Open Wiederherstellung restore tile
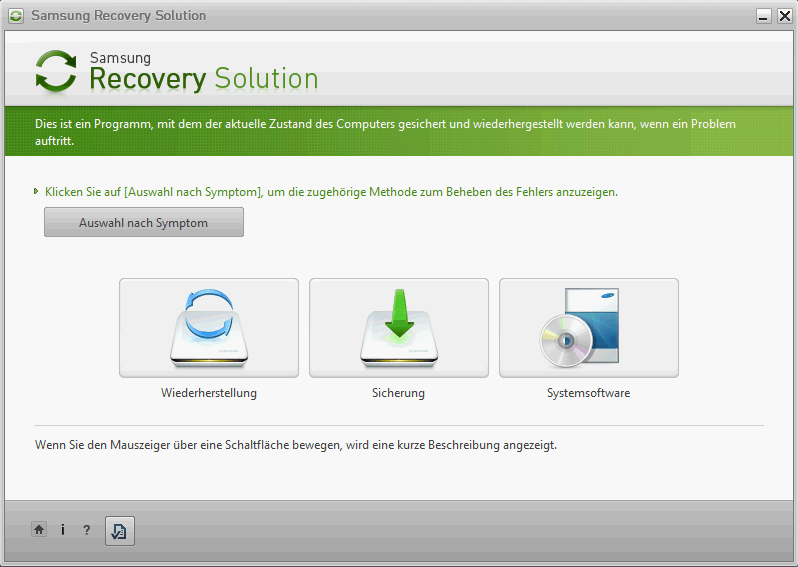 [209, 328]
